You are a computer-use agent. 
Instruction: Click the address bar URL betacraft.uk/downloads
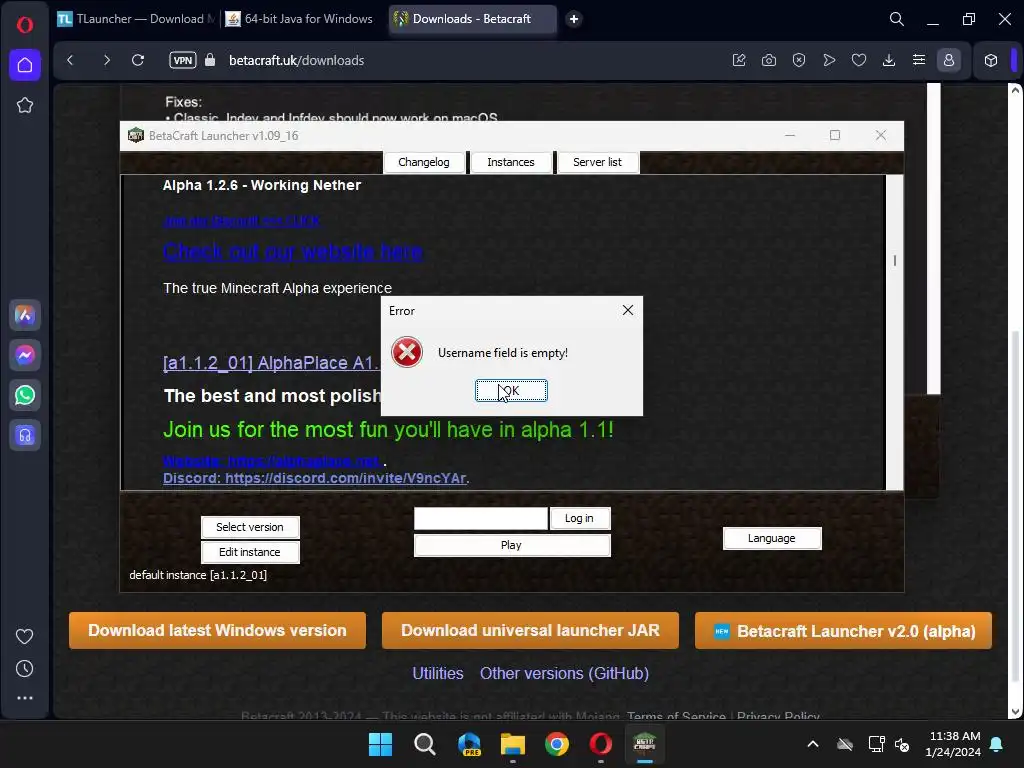pos(296,60)
